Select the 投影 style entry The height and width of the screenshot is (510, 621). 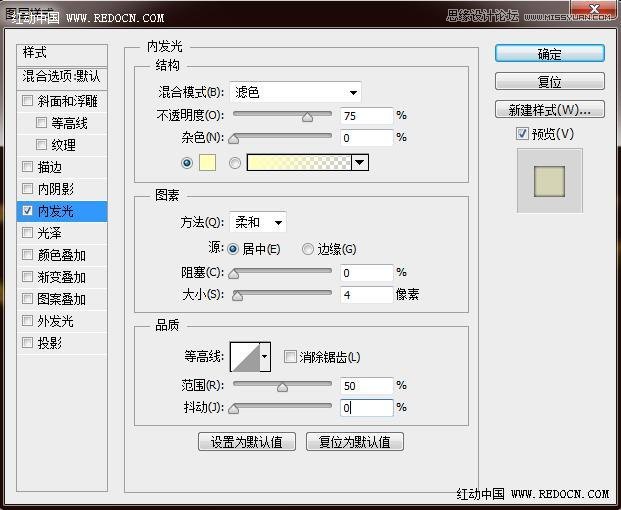pos(62,343)
